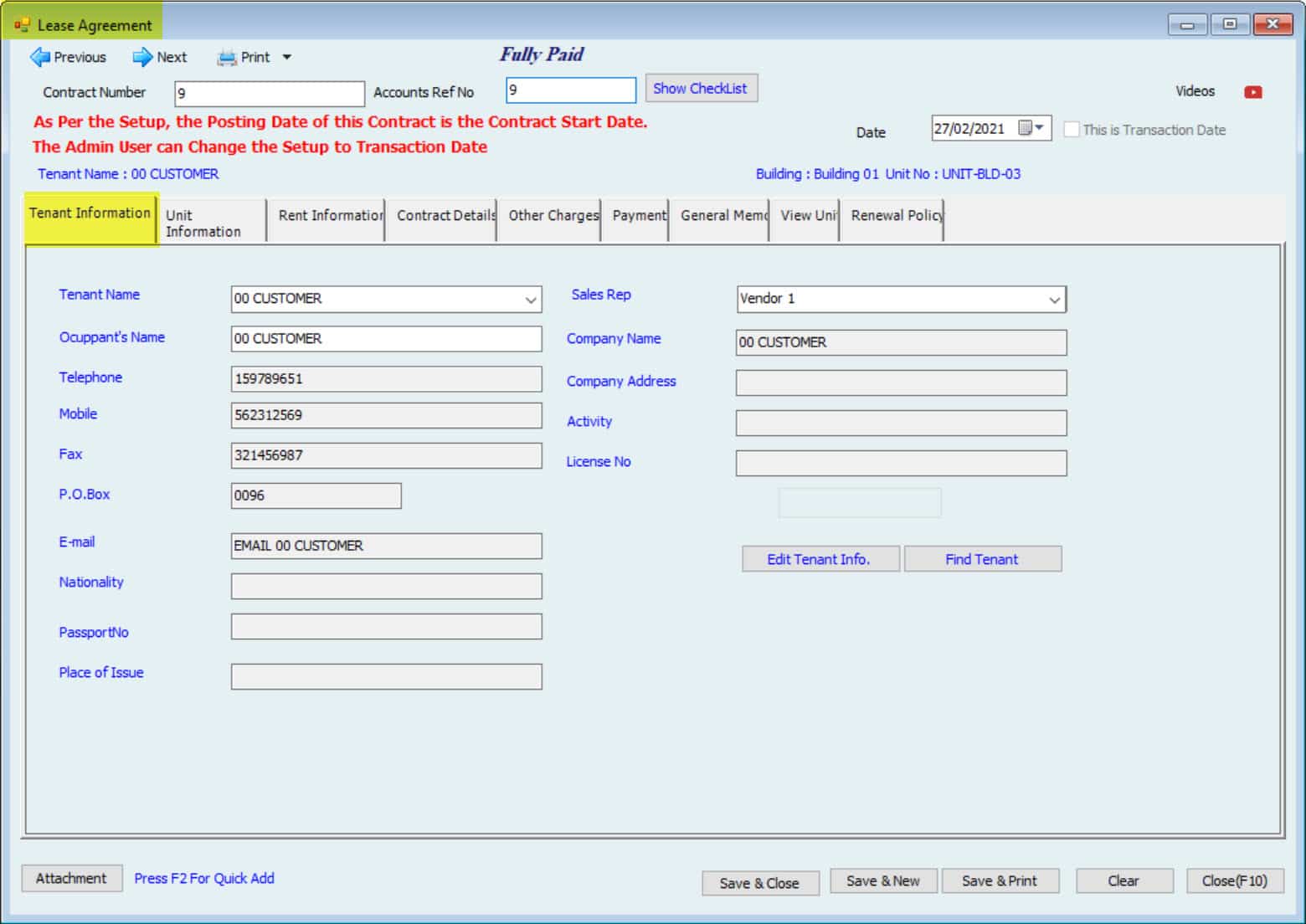Click the P.O.Box field

tap(316, 495)
